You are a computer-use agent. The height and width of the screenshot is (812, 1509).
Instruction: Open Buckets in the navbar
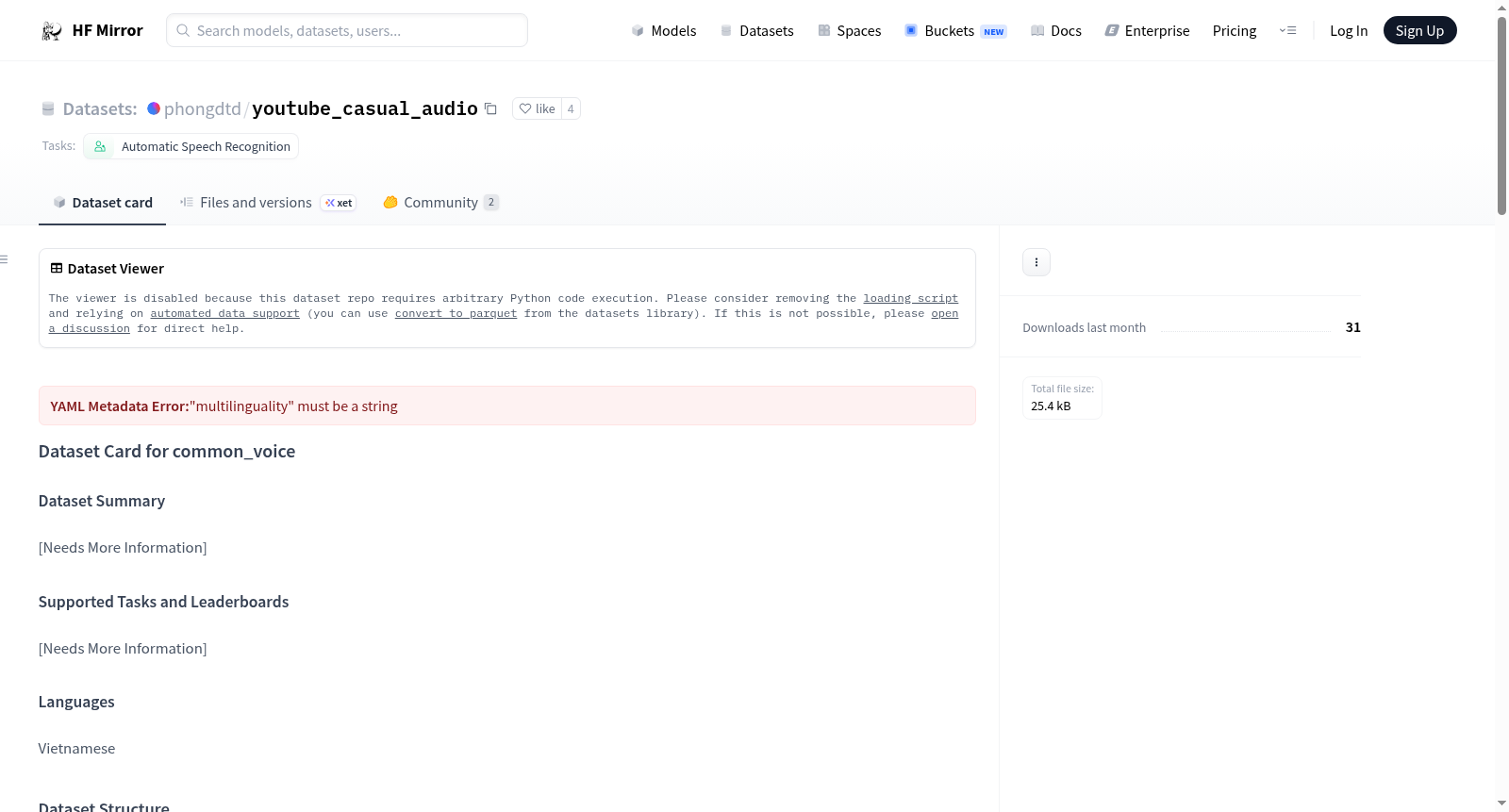click(x=955, y=30)
